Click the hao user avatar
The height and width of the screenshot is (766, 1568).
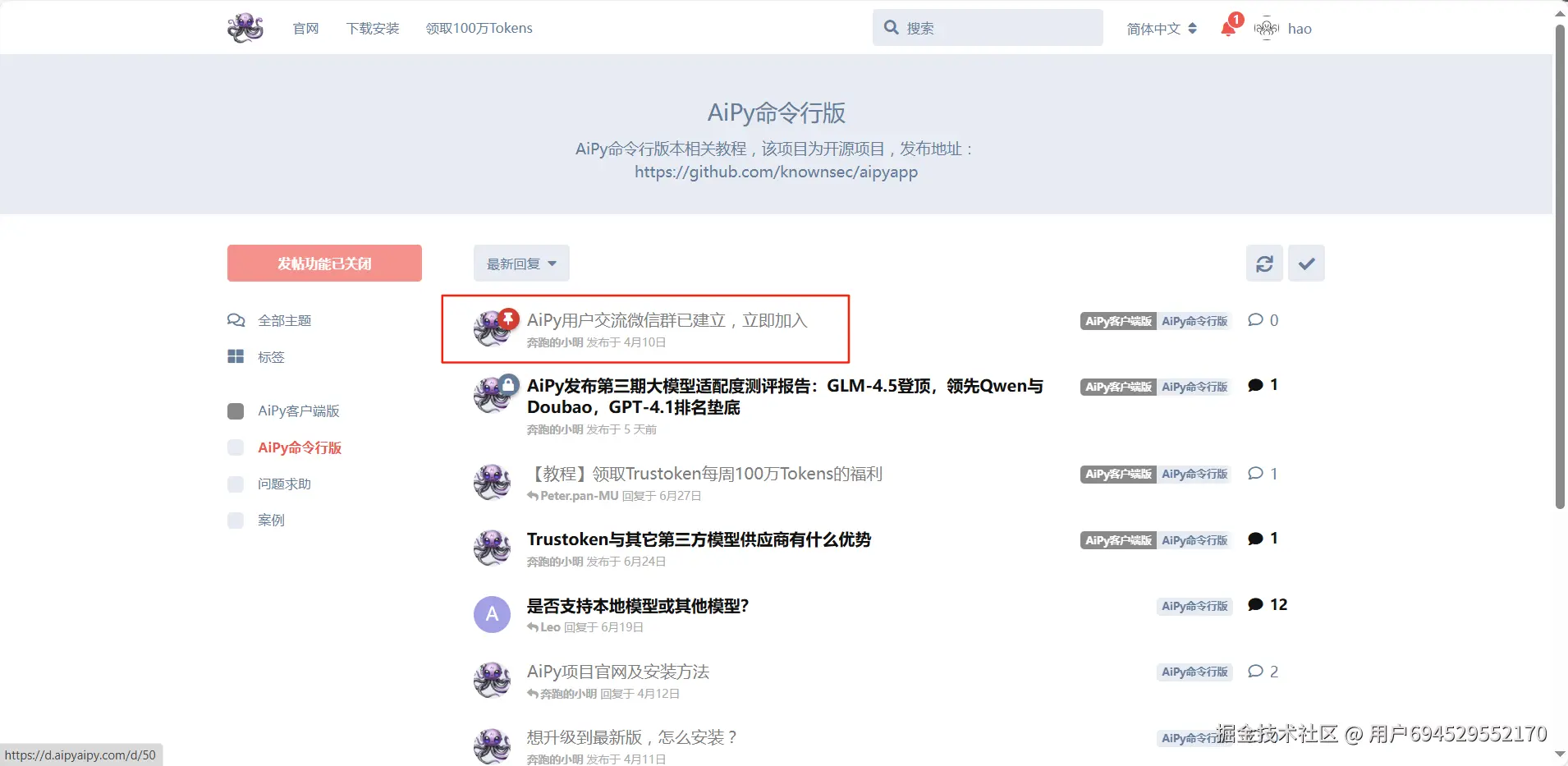(1267, 29)
